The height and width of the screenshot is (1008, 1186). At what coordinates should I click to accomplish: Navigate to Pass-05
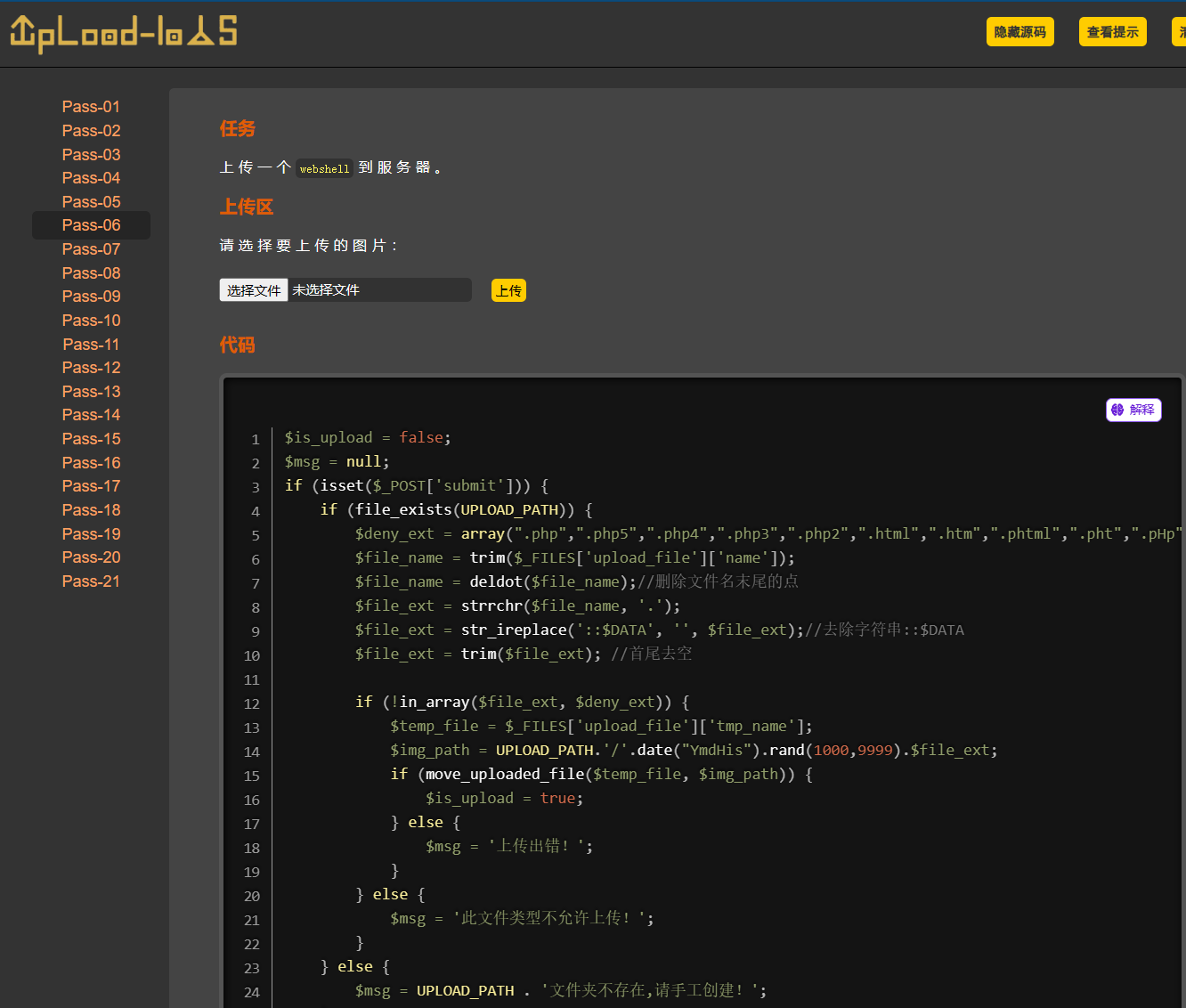tap(91, 202)
